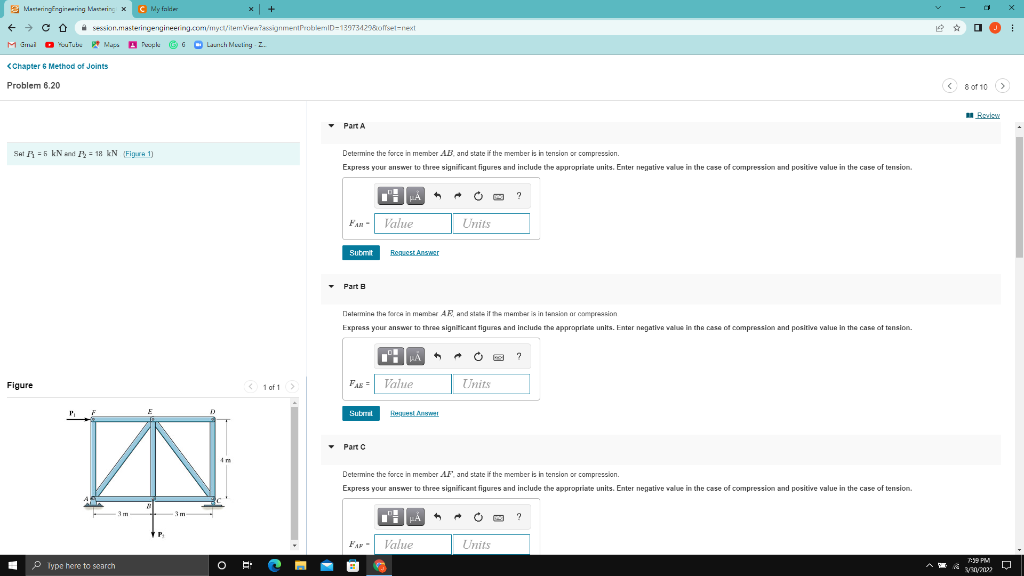
Task: Undo in Part C answer toolbar
Action: coord(438,517)
